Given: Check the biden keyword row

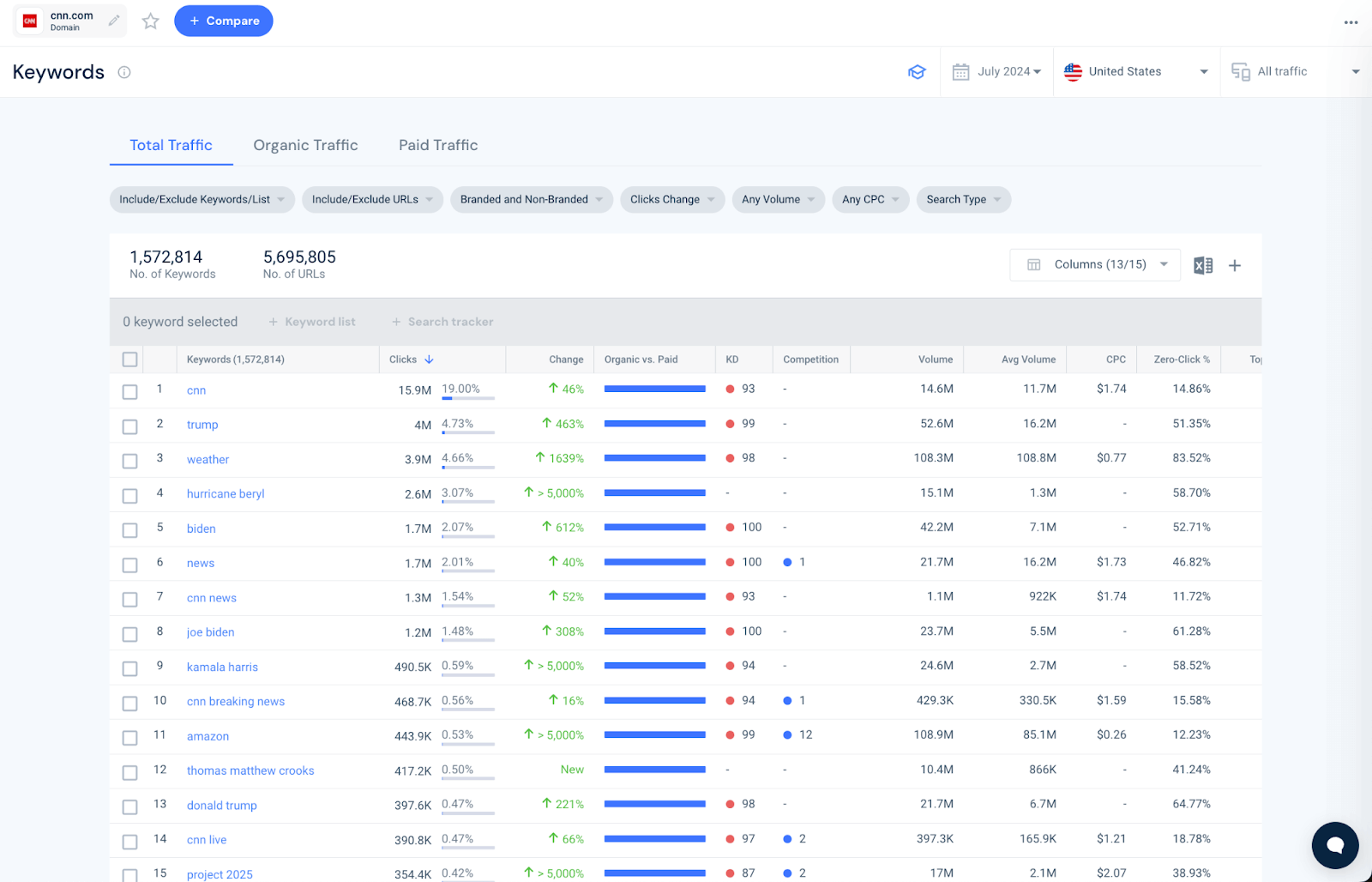Looking at the screenshot, I should tap(129, 530).
